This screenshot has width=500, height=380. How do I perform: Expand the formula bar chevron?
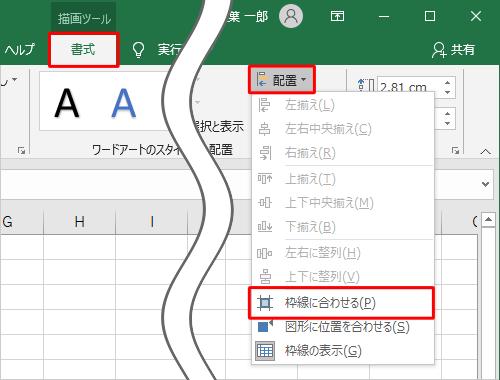(x=485, y=184)
